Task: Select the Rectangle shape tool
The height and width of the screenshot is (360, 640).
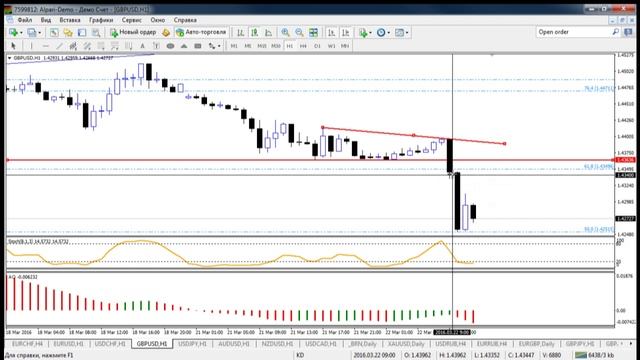Action: [x=198, y=46]
